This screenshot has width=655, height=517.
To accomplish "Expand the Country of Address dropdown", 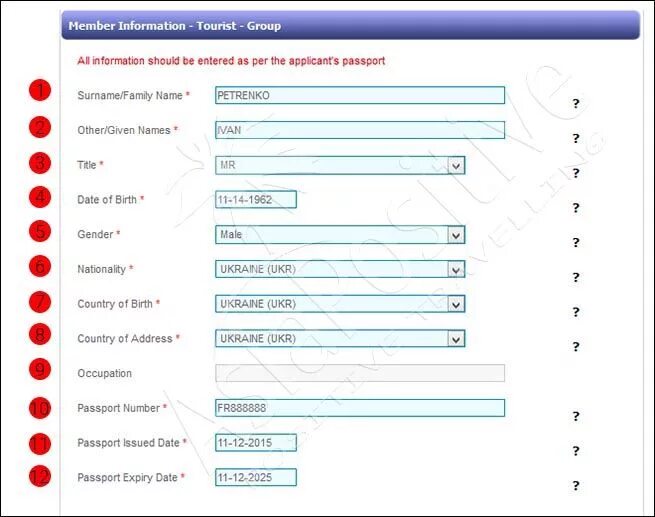I will click(x=456, y=339).
